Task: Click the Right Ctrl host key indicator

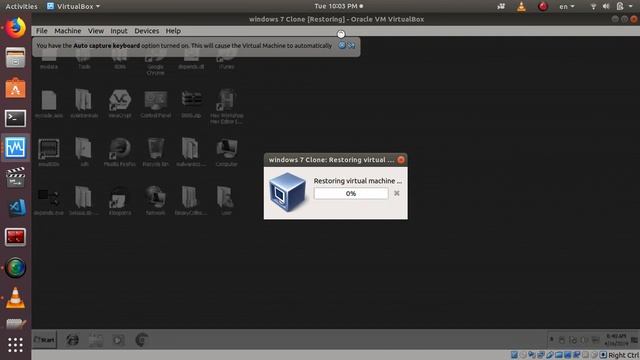Action: pyautogui.click(x=624, y=355)
